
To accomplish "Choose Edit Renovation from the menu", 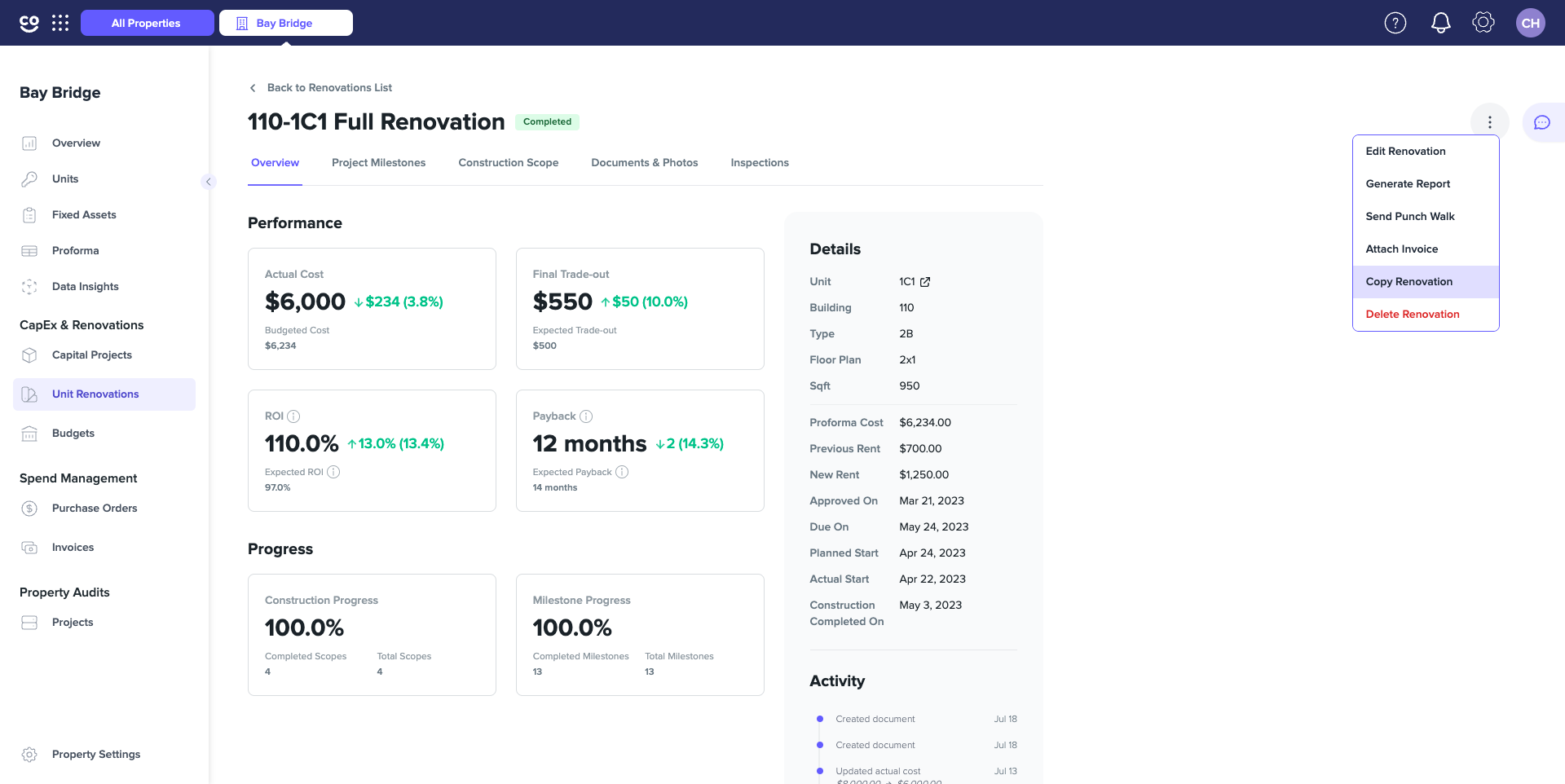I will point(1426,152).
